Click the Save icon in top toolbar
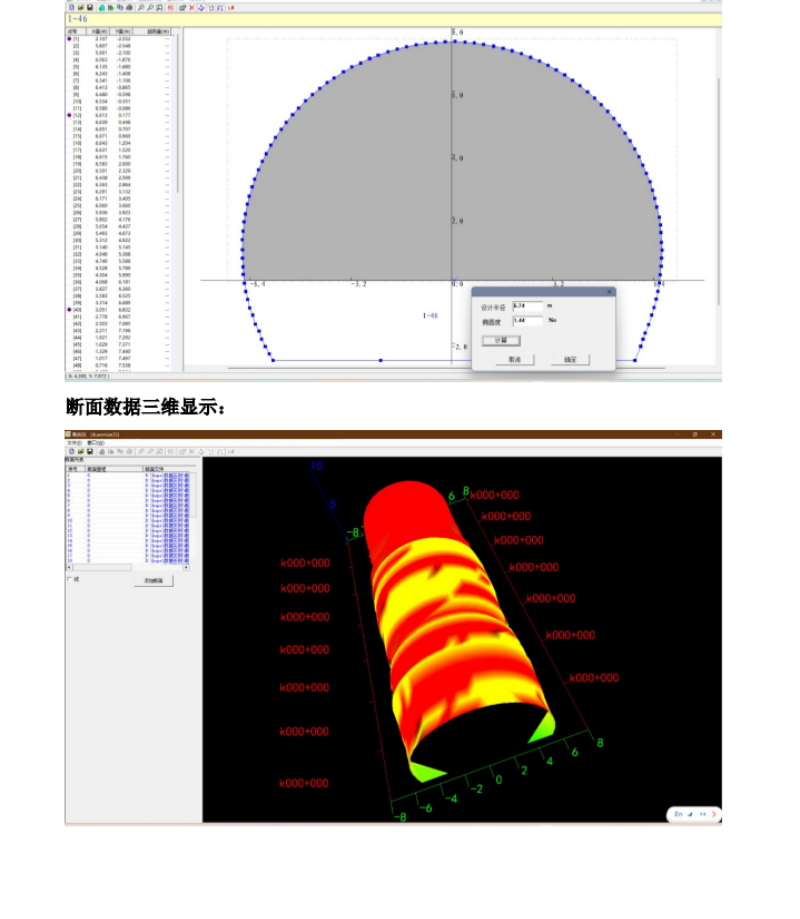Screen dimensions: 800x919 pyautogui.click(x=88, y=7)
